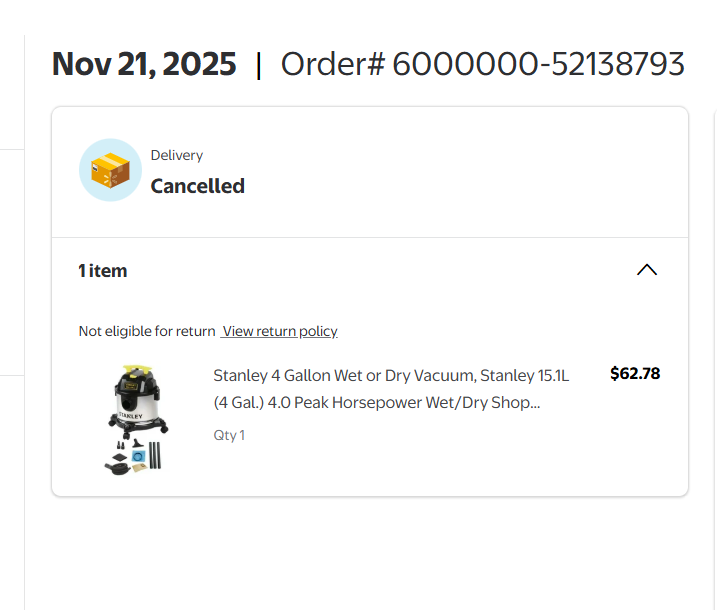
Task: Click the light blue circle behind package icon
Action: [89, 187]
